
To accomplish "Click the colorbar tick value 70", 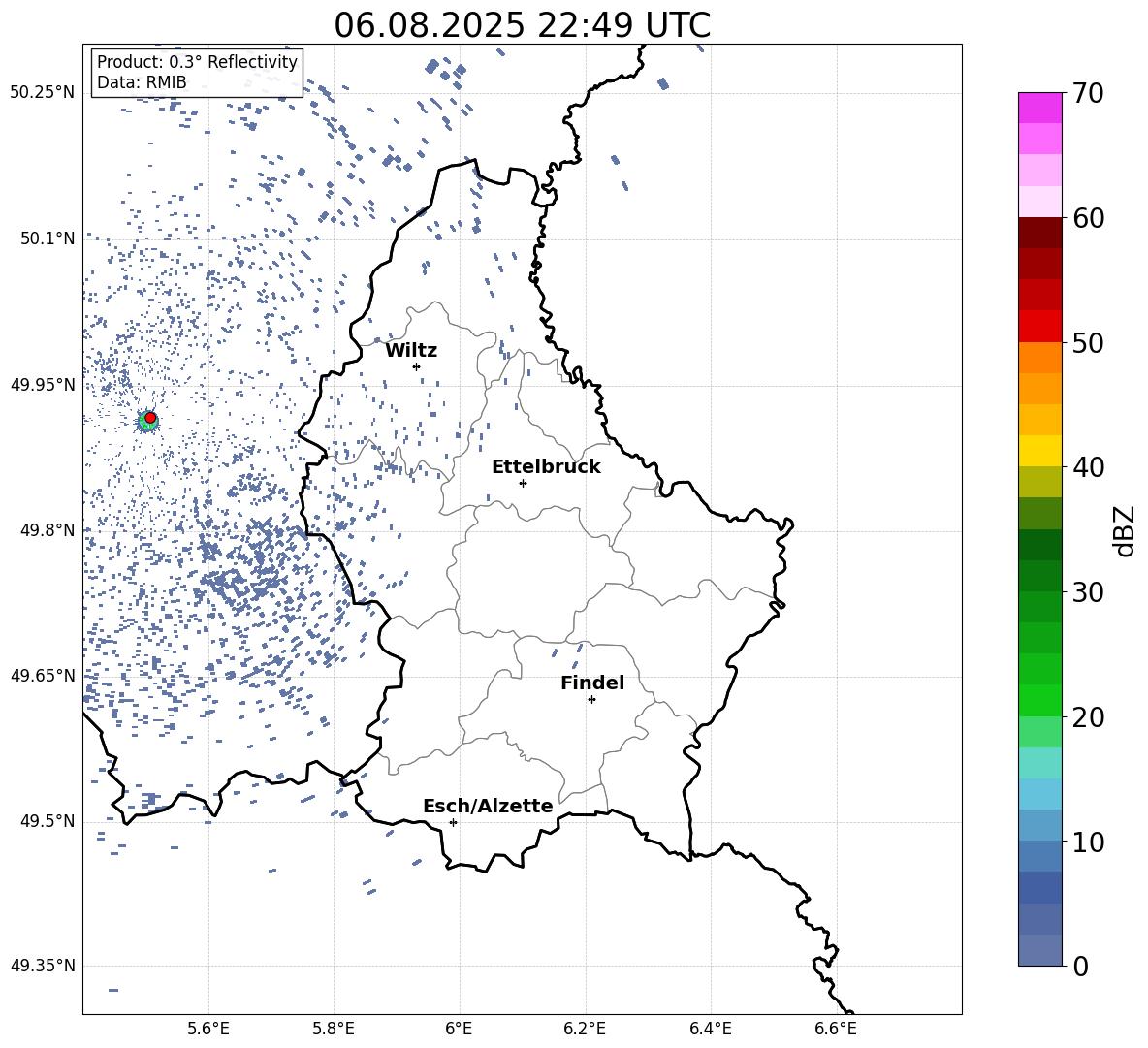I will point(1088,94).
